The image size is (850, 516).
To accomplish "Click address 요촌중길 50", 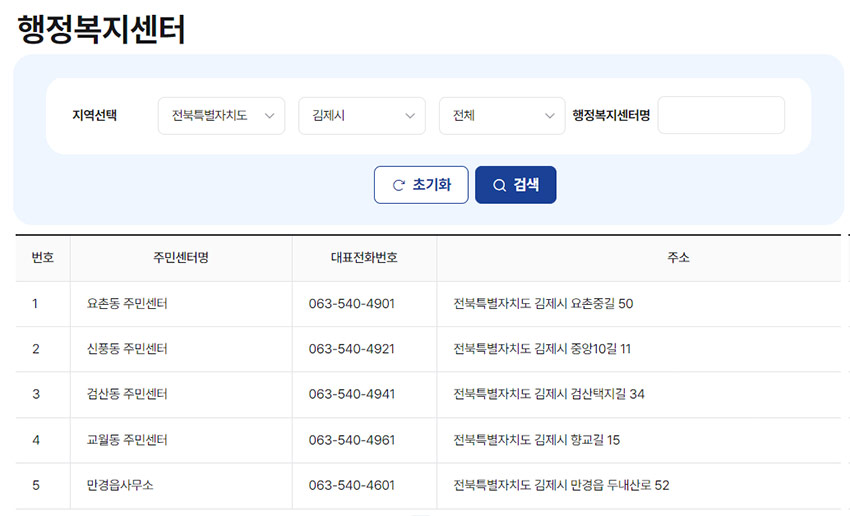I will coord(602,304).
